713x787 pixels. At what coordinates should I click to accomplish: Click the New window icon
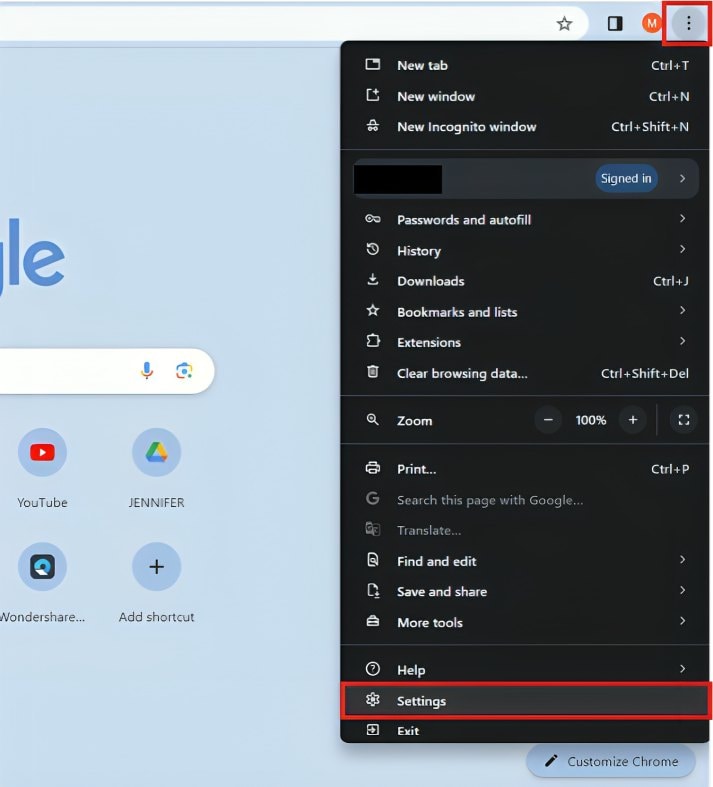coord(373,95)
